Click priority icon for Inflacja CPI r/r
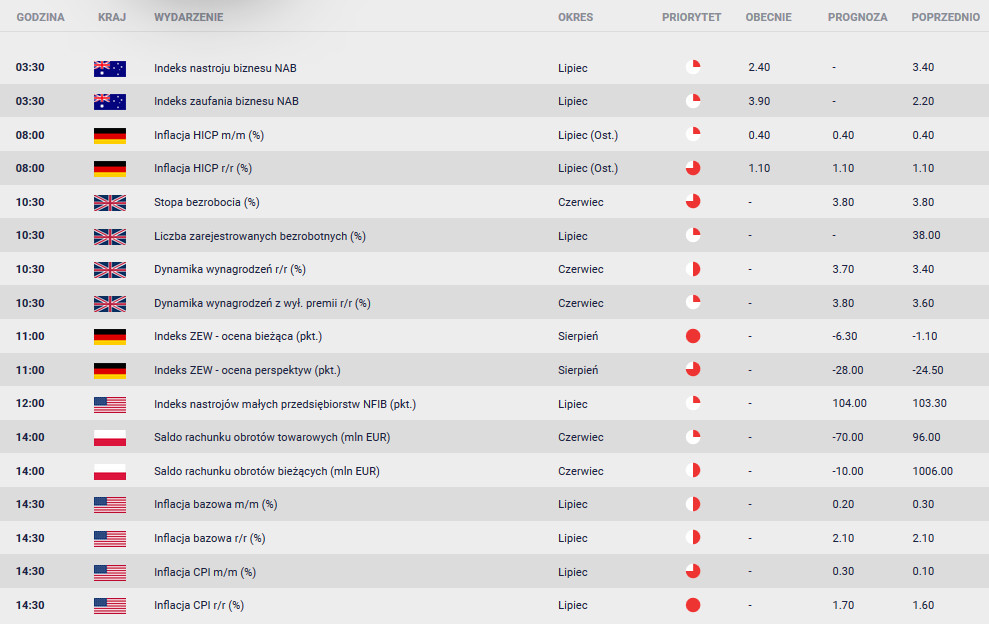Screen dimensions: 989x624 pos(693,605)
